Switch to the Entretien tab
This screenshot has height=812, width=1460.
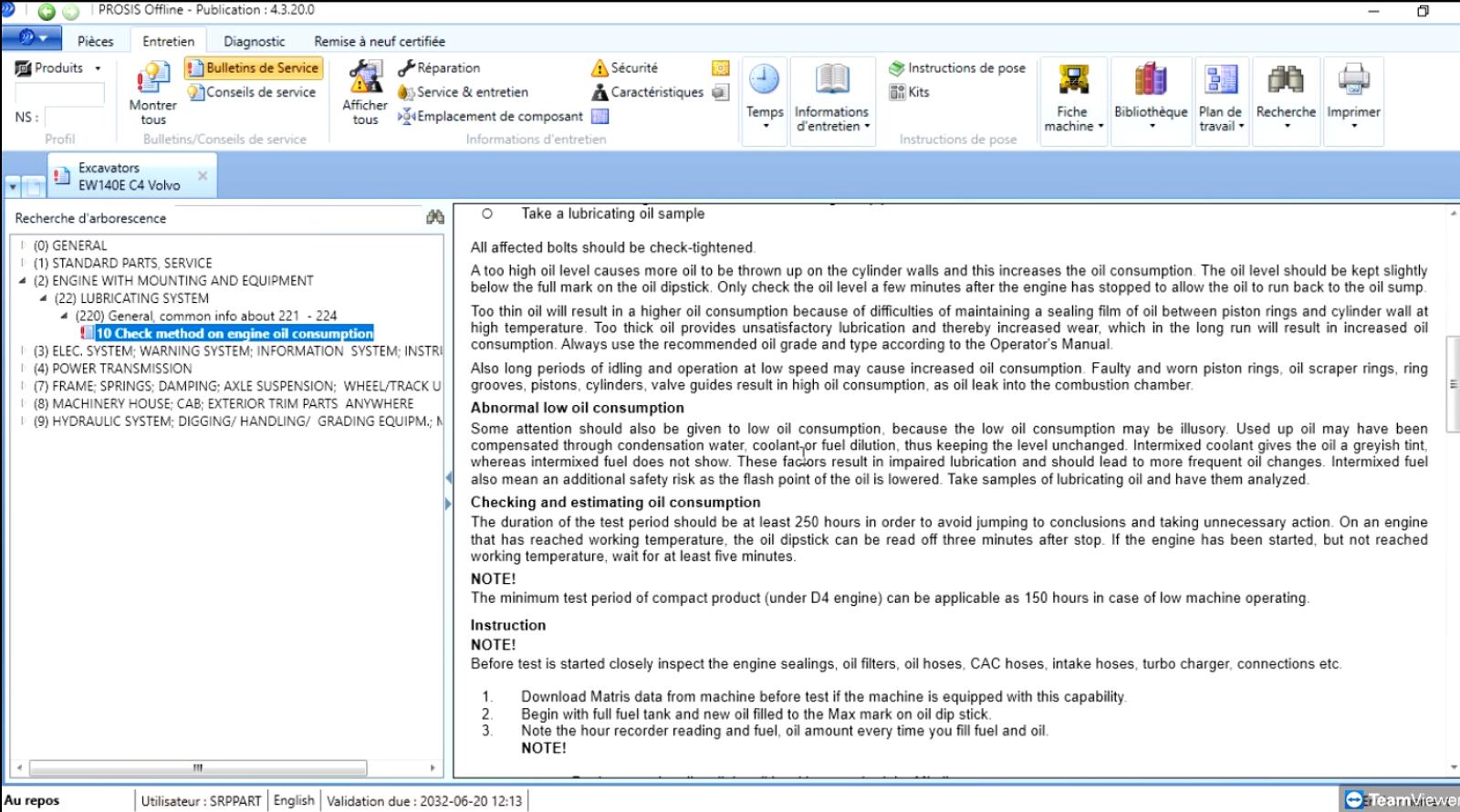[168, 41]
